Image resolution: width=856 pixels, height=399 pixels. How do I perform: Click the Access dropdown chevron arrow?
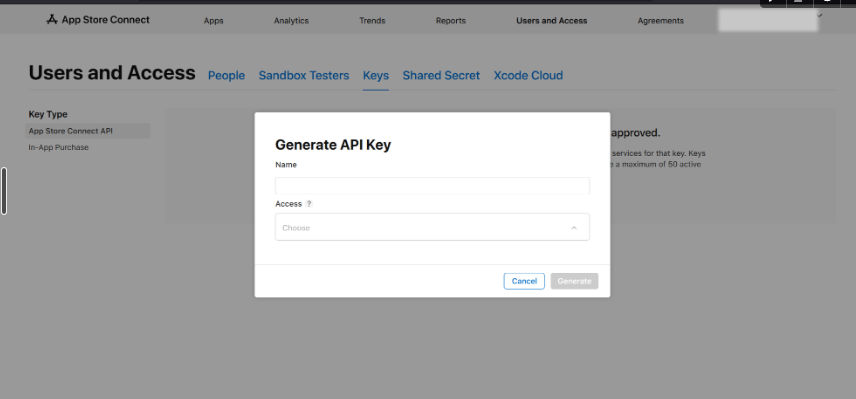[574, 228]
